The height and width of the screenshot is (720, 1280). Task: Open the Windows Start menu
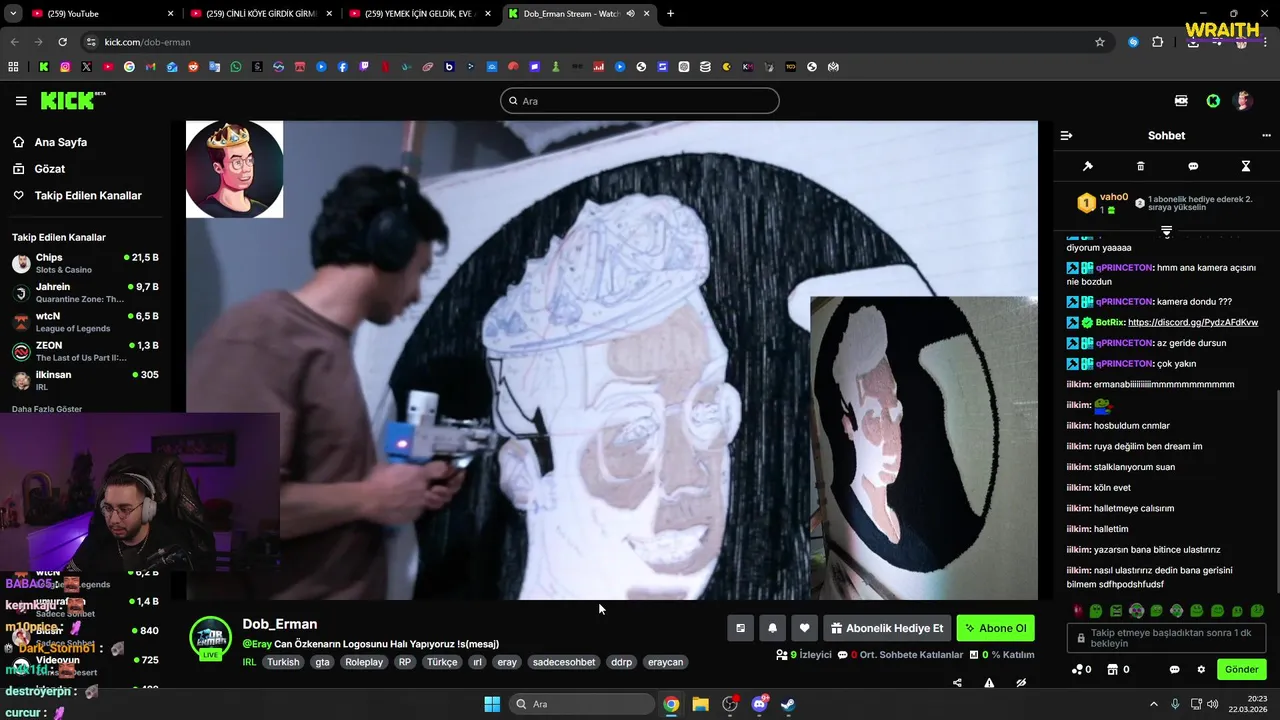click(492, 704)
